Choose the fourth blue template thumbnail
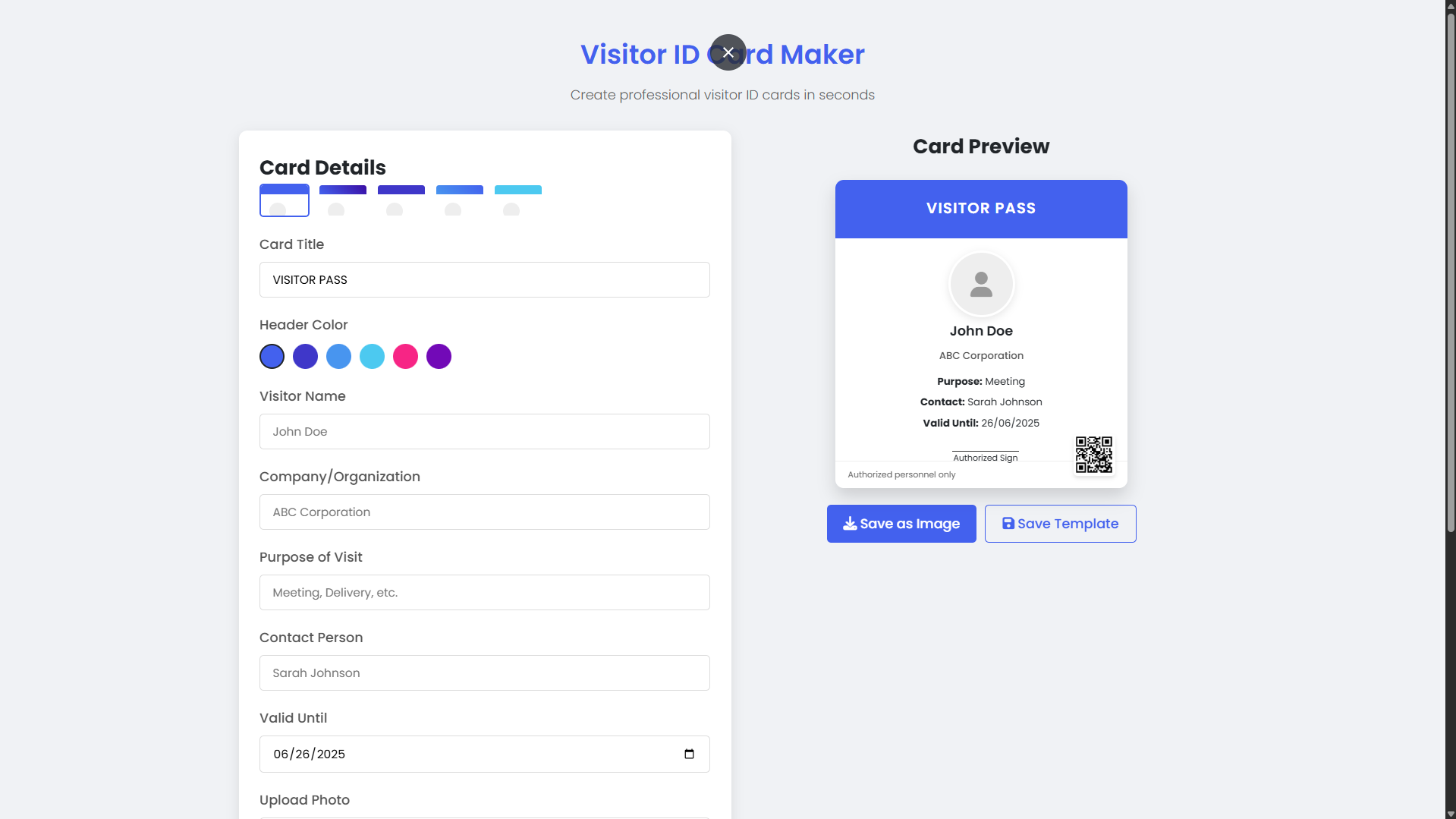Image resolution: width=1456 pixels, height=819 pixels. pos(460,200)
